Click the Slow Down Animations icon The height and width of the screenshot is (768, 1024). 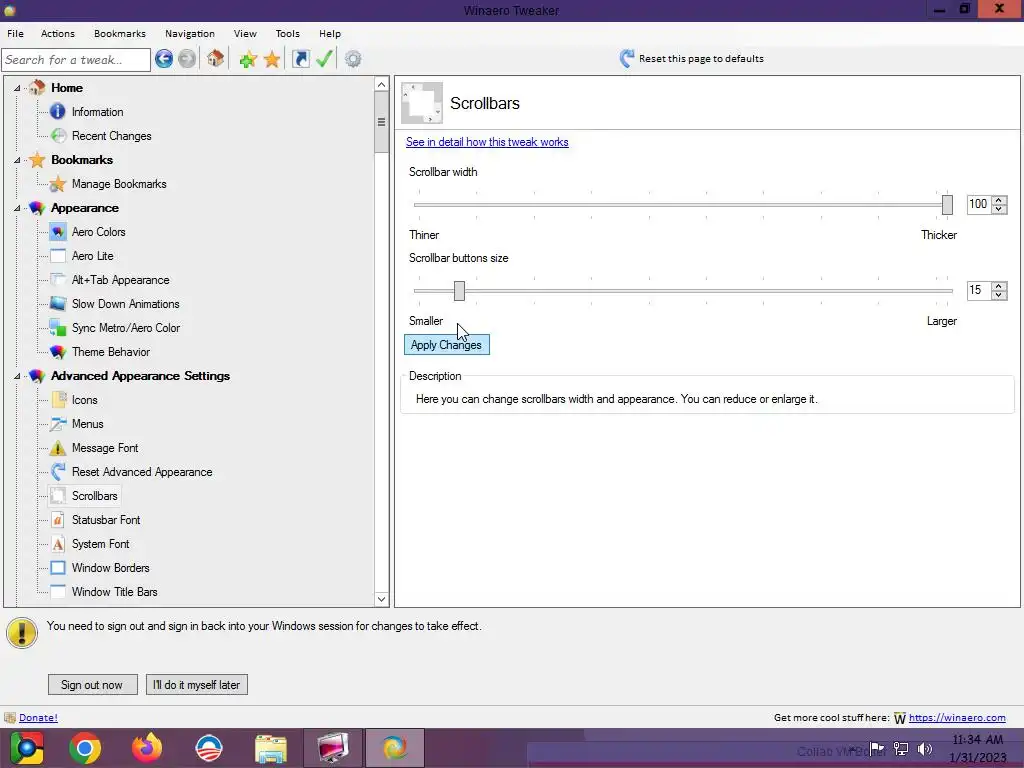tap(58, 304)
